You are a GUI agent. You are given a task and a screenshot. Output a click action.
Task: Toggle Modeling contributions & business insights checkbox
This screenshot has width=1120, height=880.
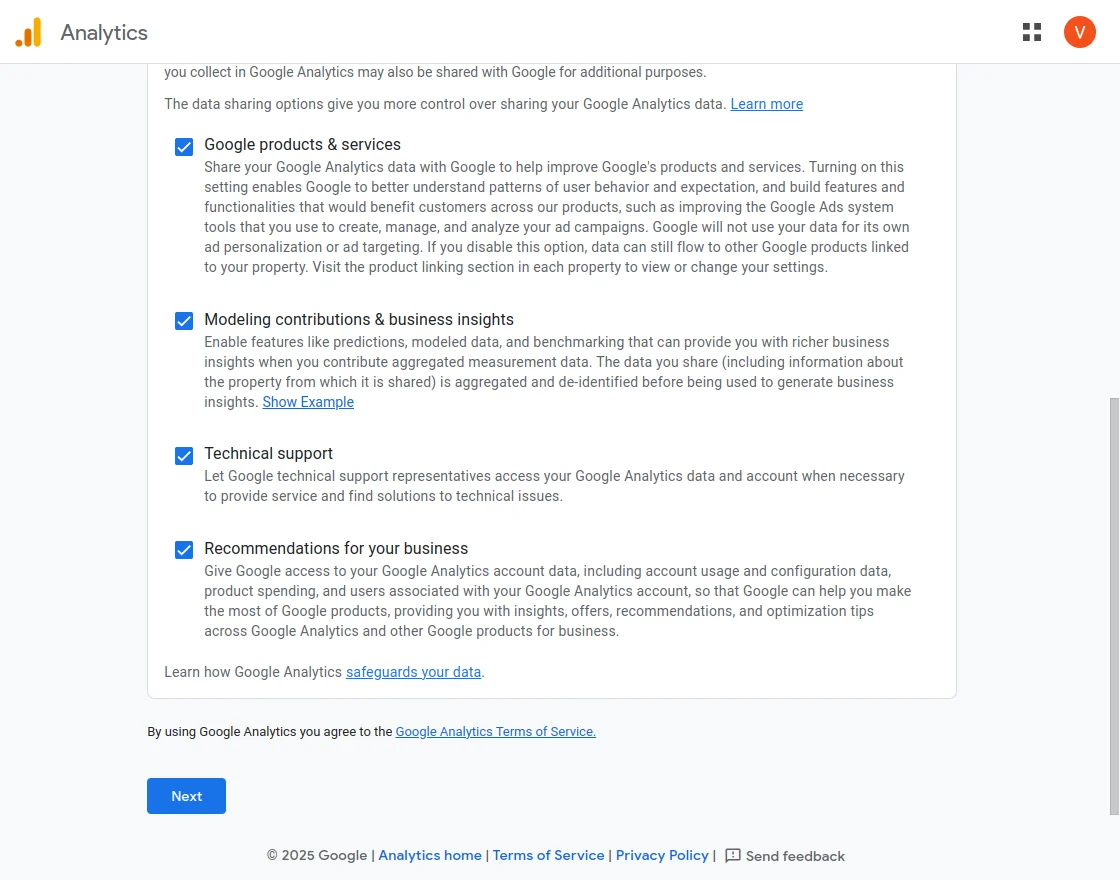point(184,321)
